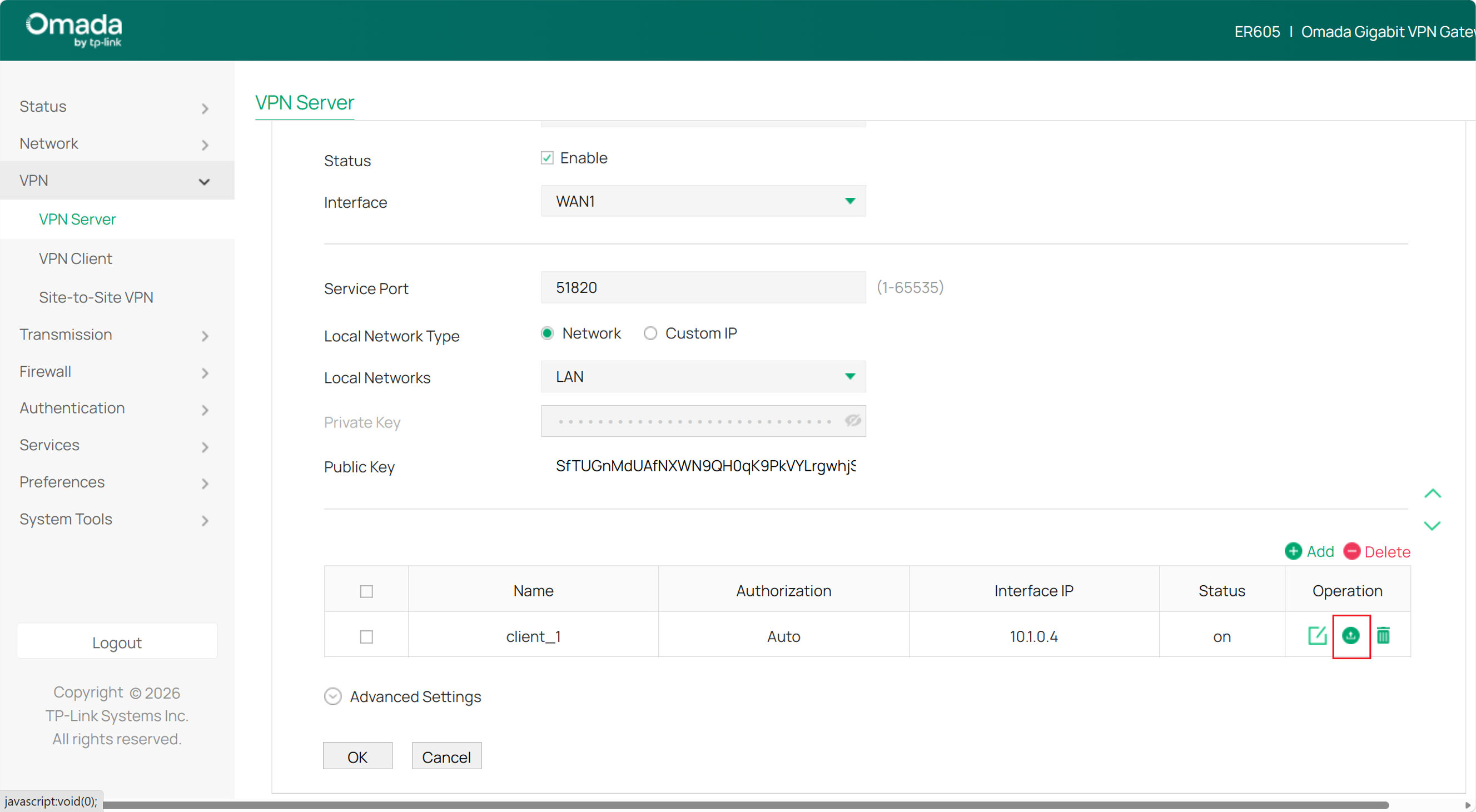The height and width of the screenshot is (812, 1476).
Task: Click the OK button
Action: pos(357,756)
